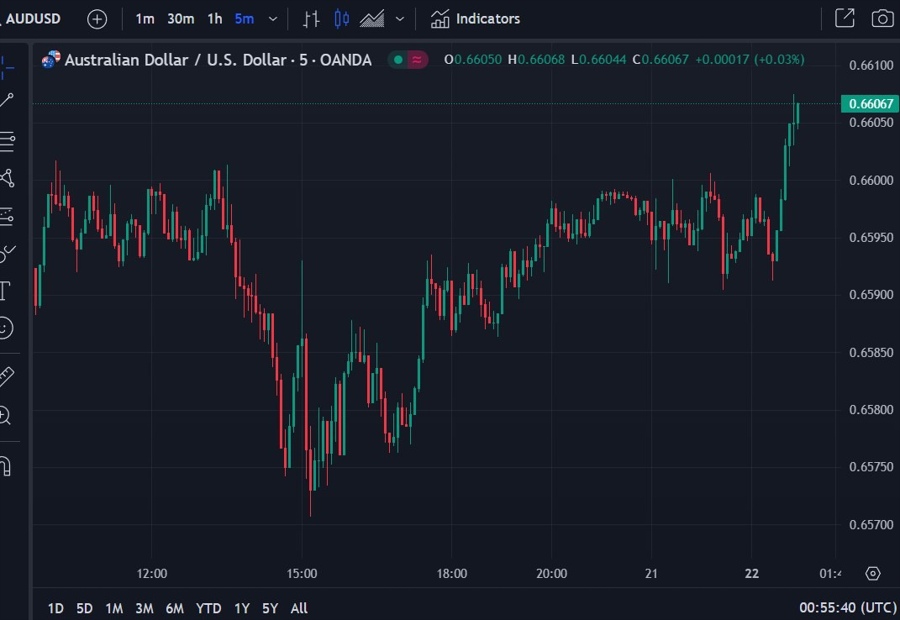The image size is (900, 620).
Task: Open the timeframe dropdown chevron
Action: (273, 18)
